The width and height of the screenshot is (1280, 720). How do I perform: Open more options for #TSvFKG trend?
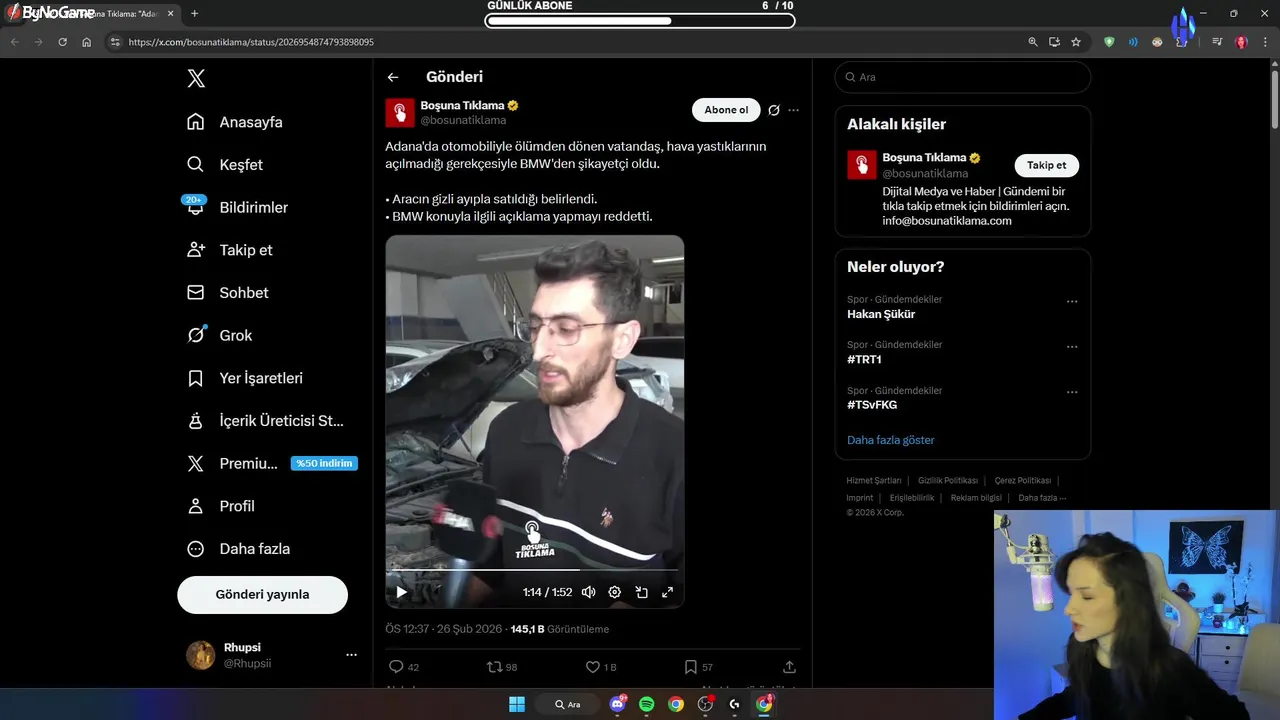(1072, 392)
